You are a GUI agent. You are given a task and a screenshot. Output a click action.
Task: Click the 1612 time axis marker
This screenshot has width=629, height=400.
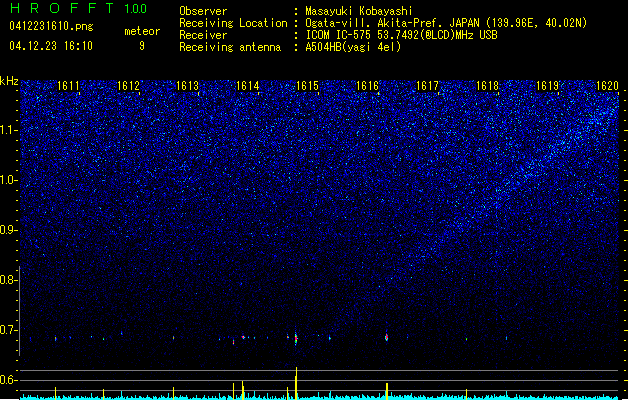click(x=128, y=86)
